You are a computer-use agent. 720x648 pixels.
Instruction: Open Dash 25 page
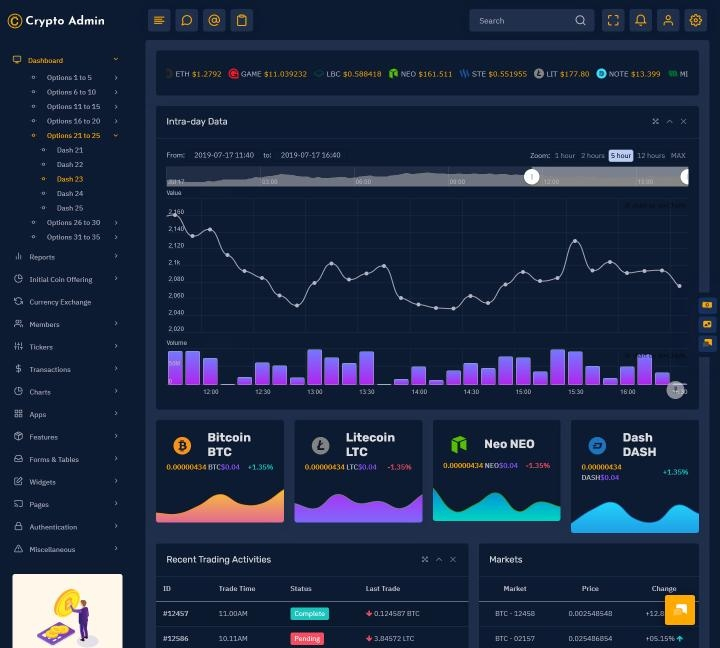coord(70,208)
